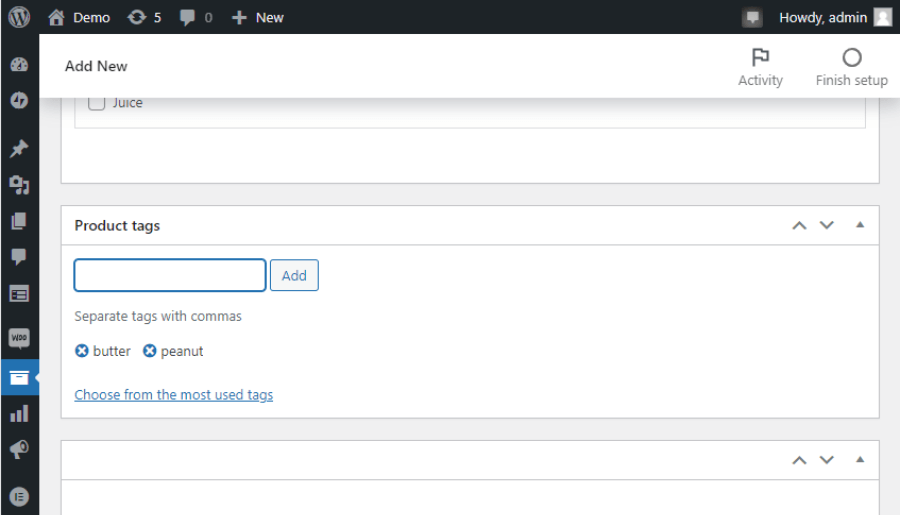Open the Analytics bar chart icon
This screenshot has width=900, height=515.
pos(19,413)
